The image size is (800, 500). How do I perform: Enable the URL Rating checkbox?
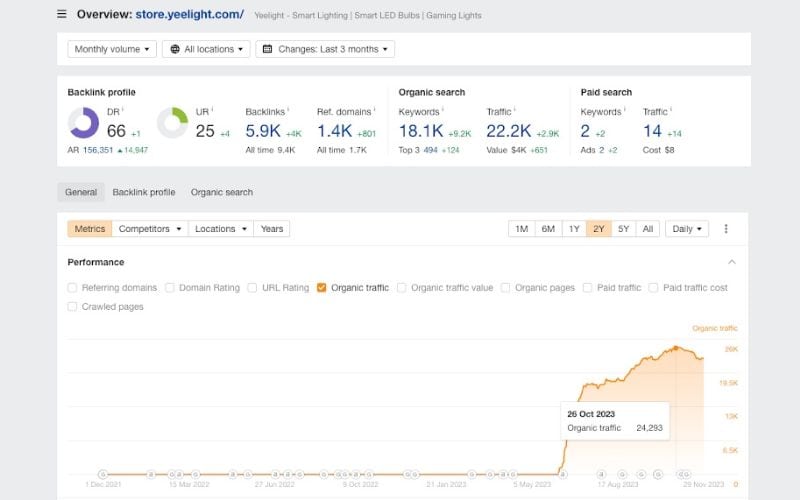[x=252, y=288]
